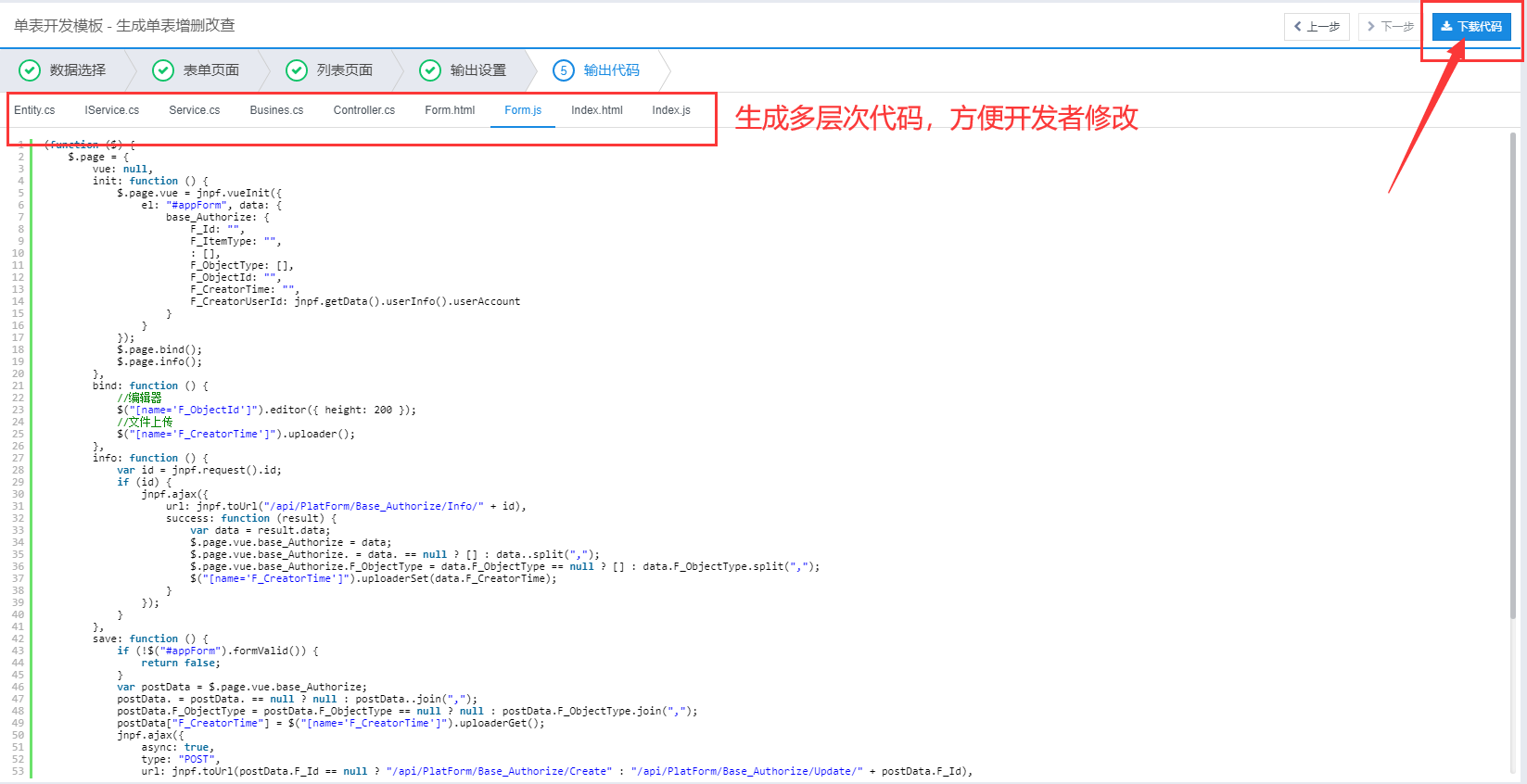The image size is (1527, 784).
Task: Click the 列表页面 step checkmark icon
Action: click(297, 70)
